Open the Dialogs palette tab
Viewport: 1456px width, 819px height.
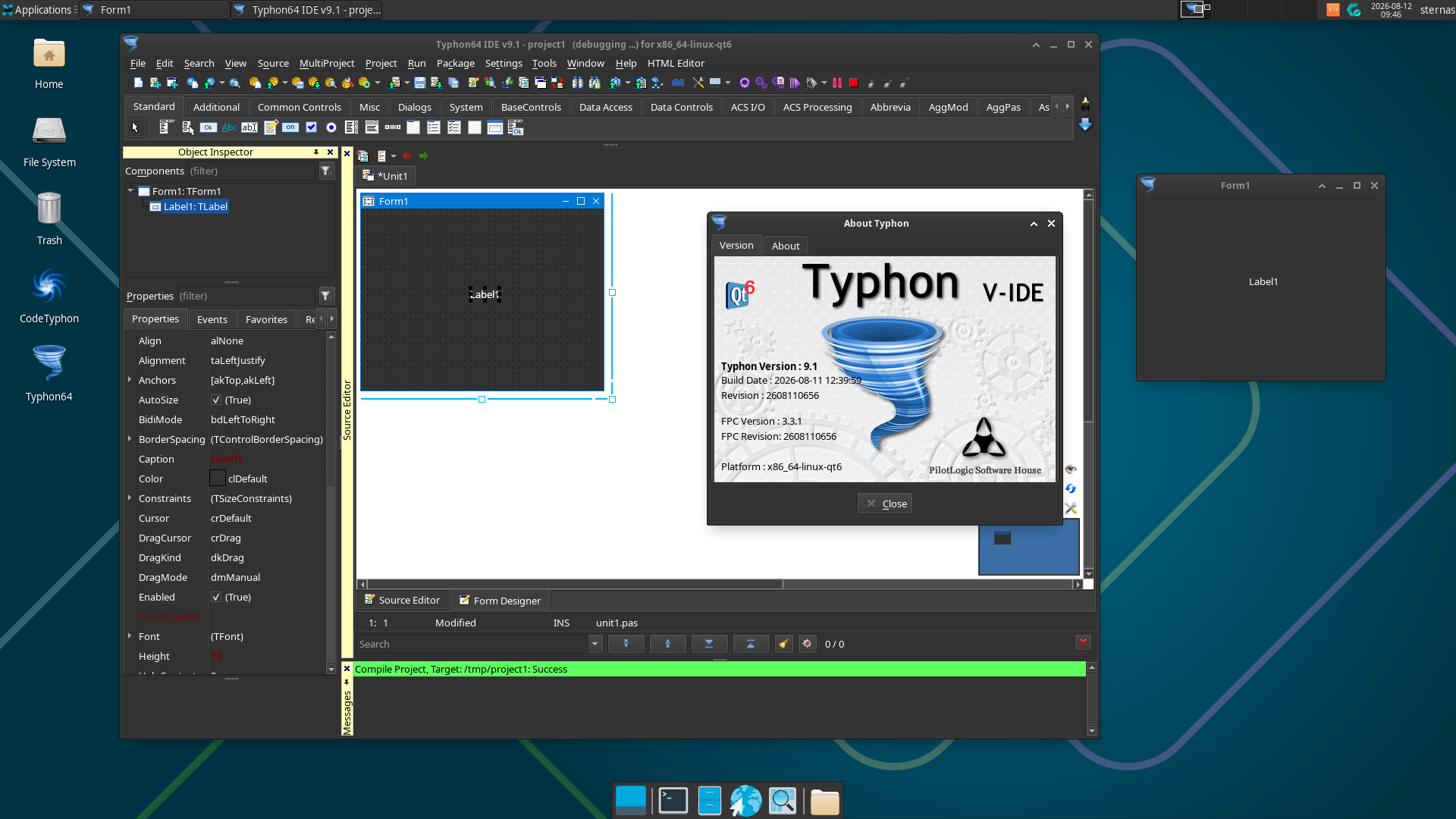[x=415, y=107]
